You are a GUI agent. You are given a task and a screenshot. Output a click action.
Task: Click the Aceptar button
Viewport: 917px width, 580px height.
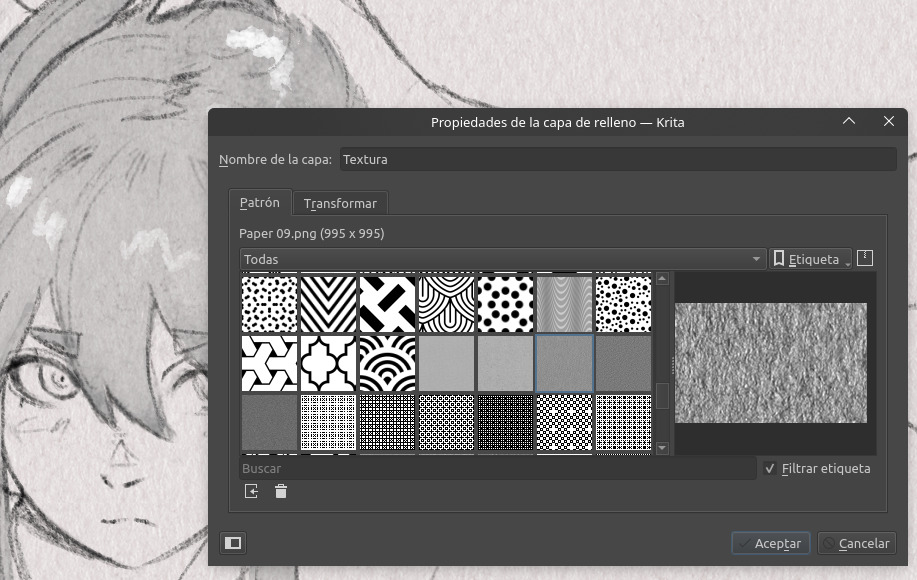tap(770, 543)
